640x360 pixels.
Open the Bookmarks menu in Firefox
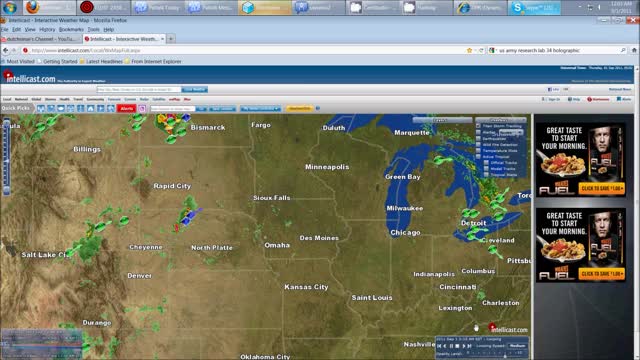point(71,29)
